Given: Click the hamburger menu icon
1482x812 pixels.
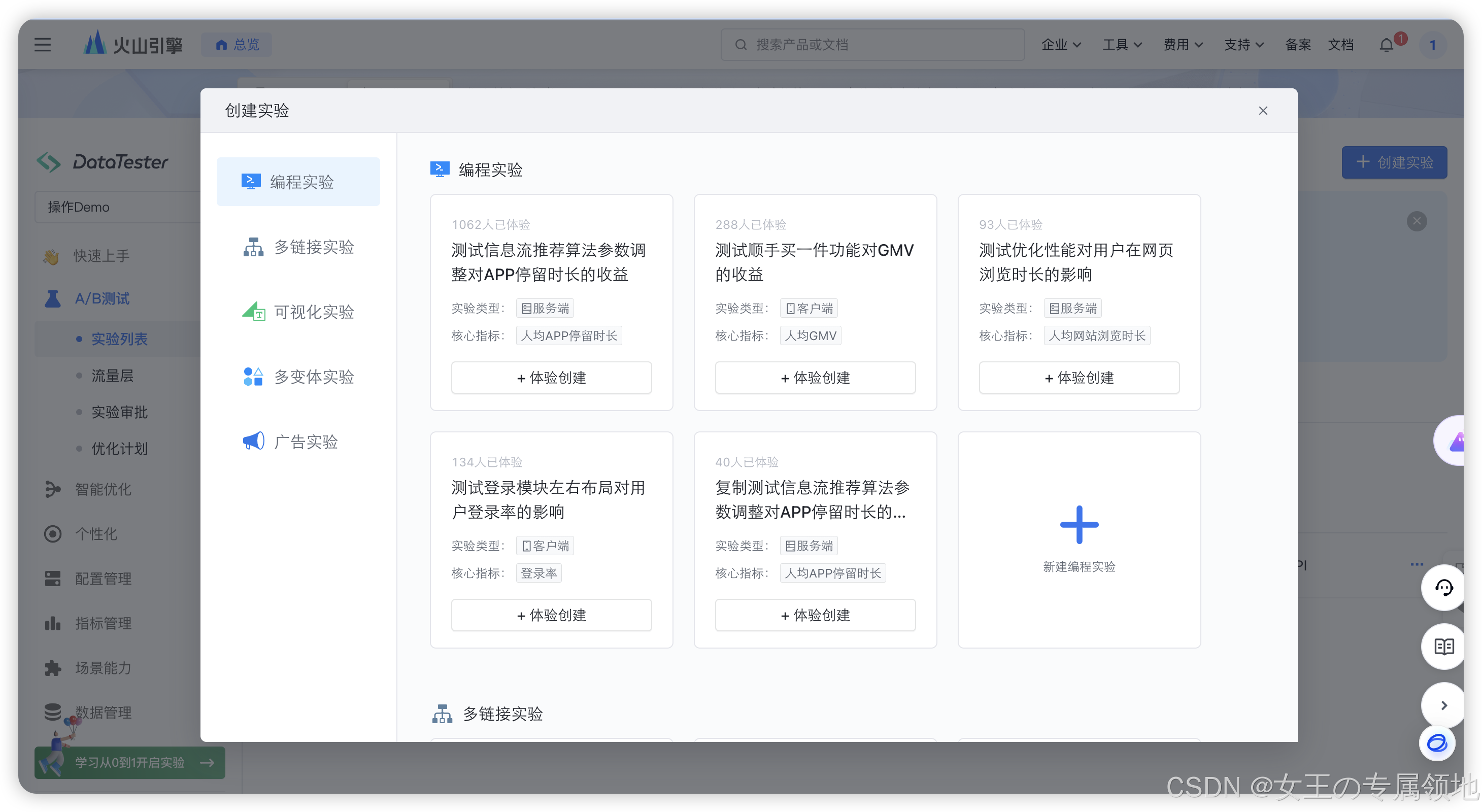Looking at the screenshot, I should click(x=42, y=45).
